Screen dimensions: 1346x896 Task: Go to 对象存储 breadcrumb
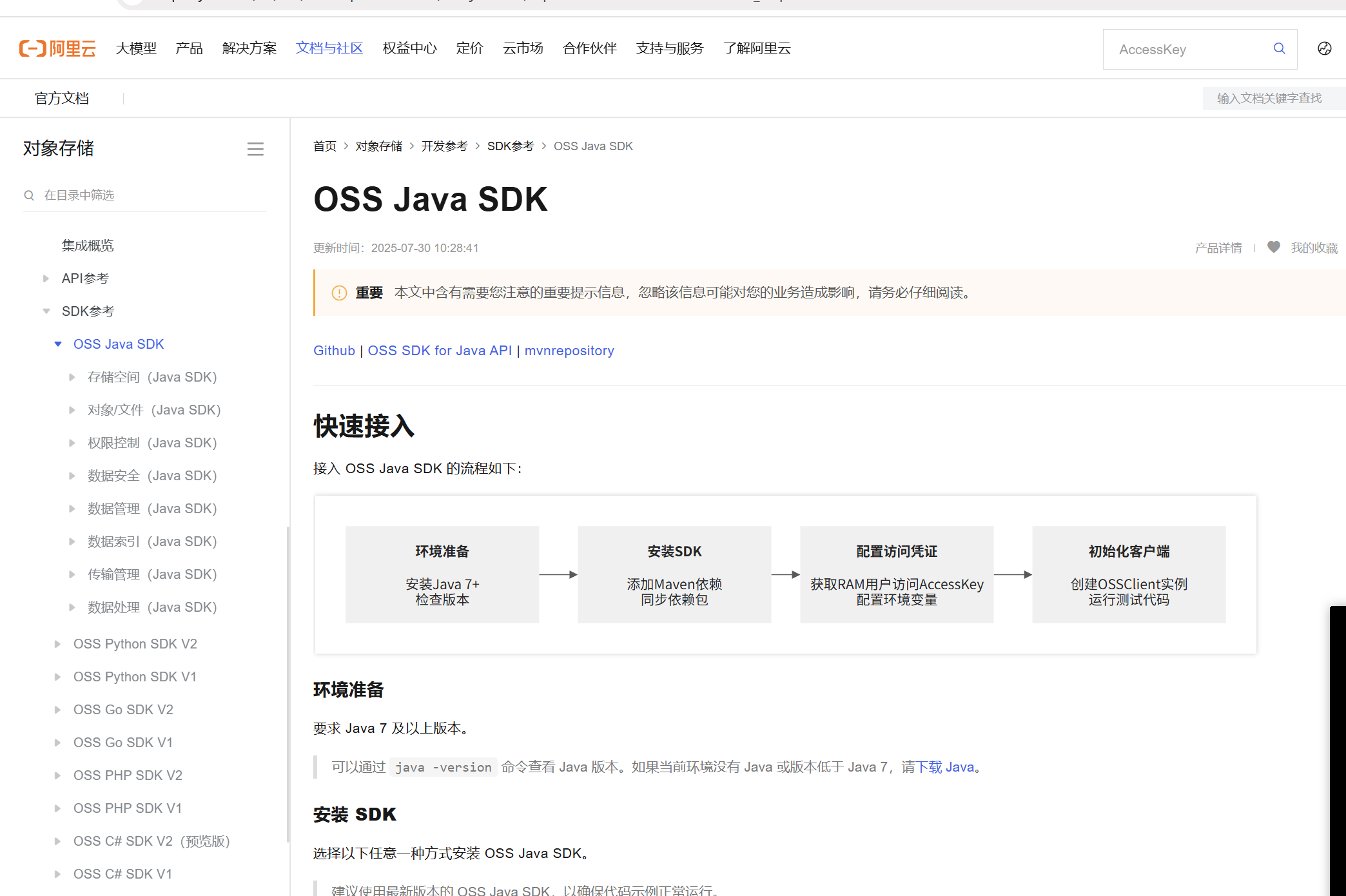(379, 146)
